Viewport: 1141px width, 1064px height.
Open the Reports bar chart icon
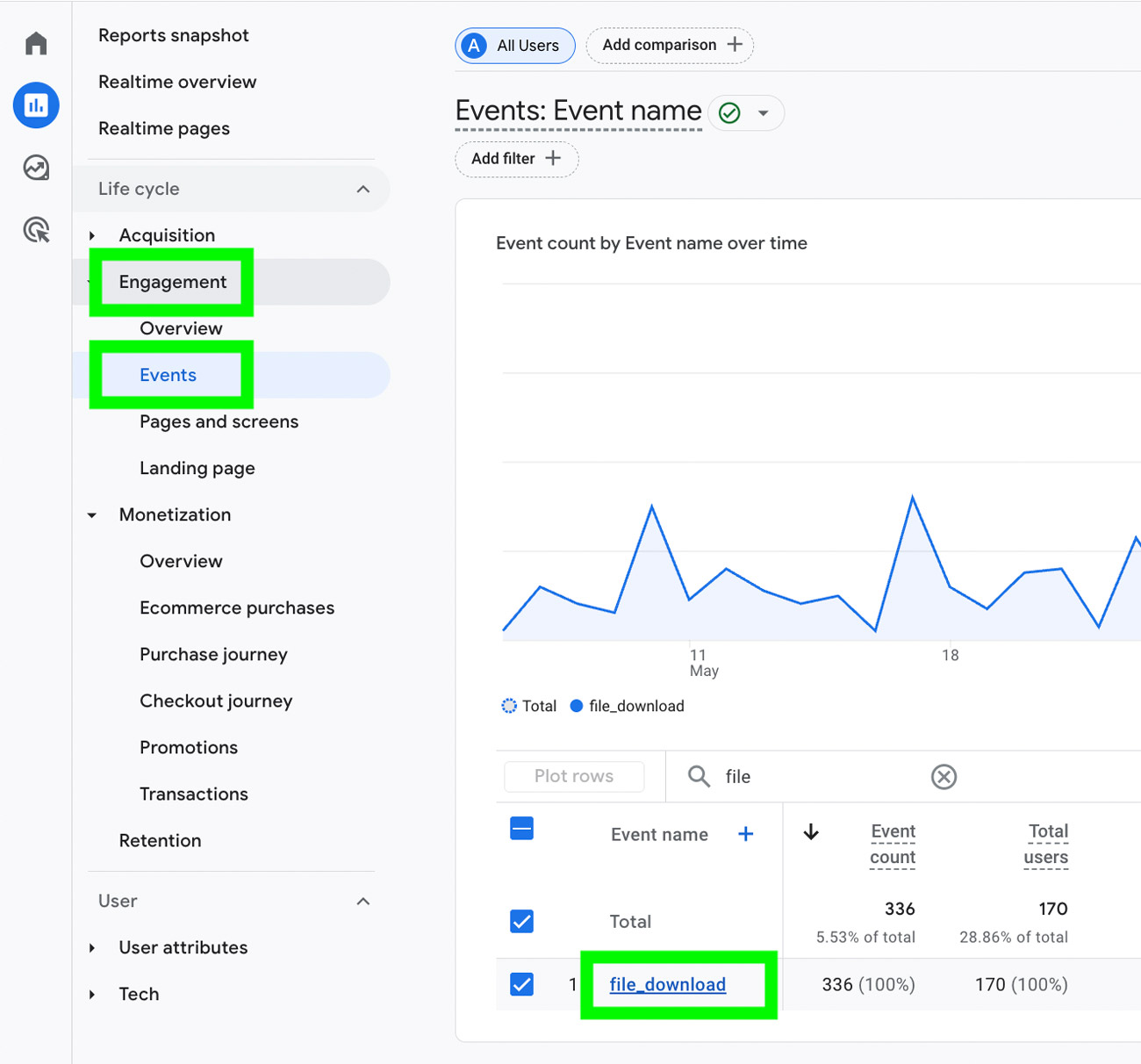36,105
